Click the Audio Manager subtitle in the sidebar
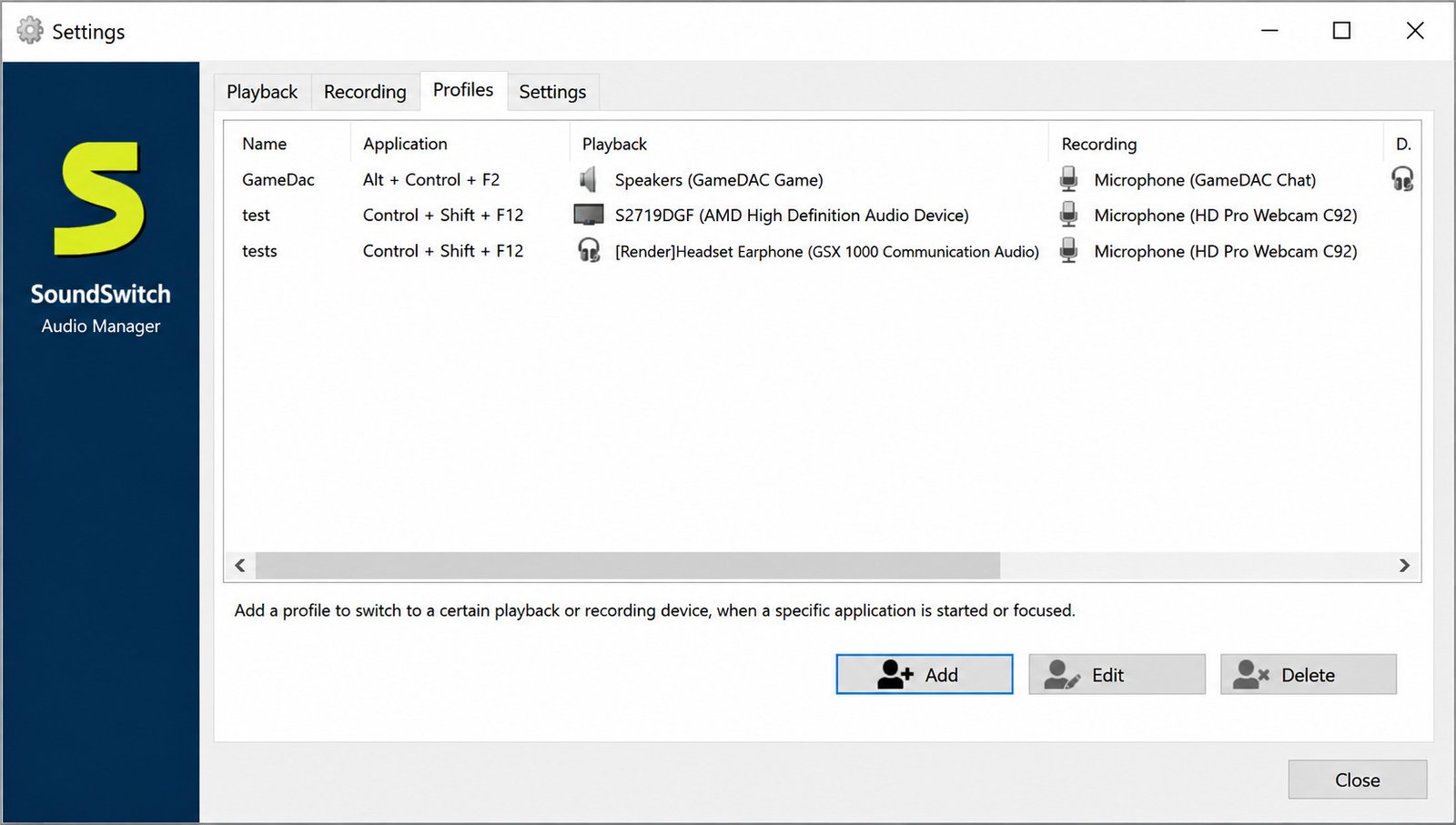Image resolution: width=1456 pixels, height=825 pixels. (100, 326)
